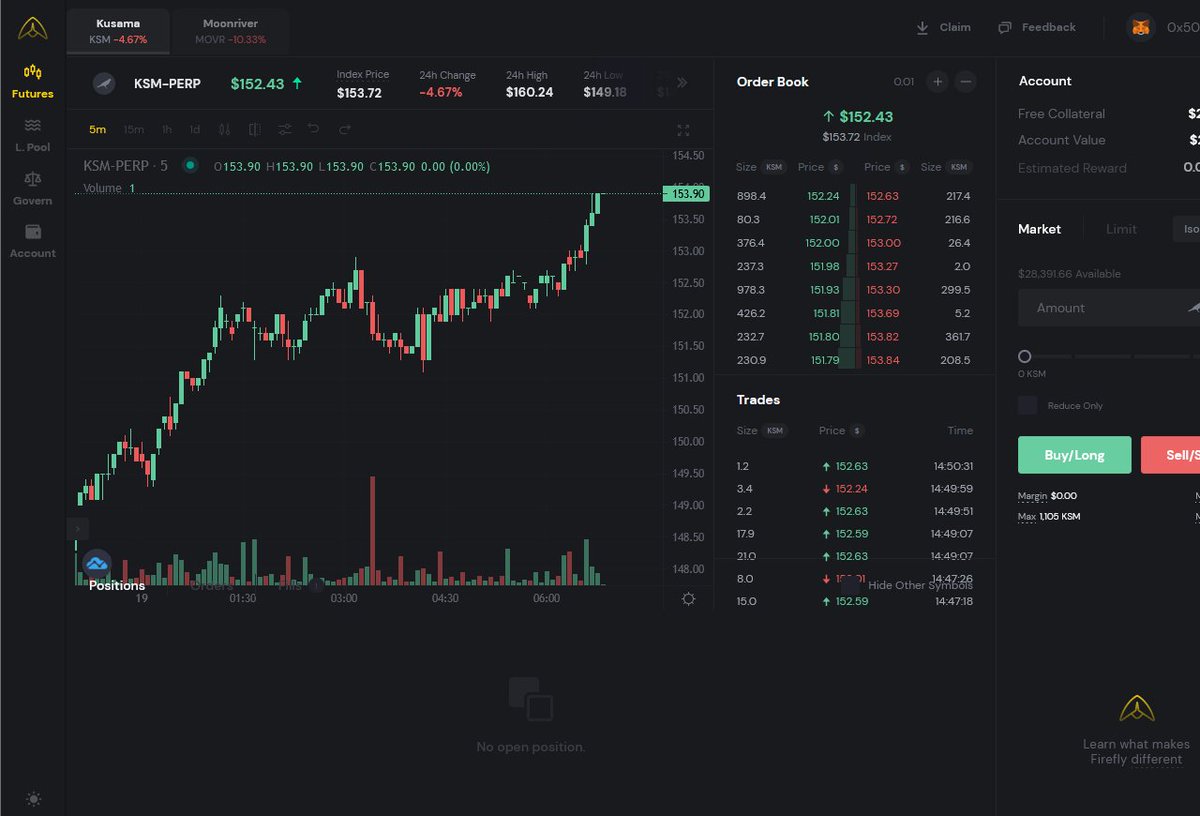
Task: Toggle order book Size unit KSM badge on bid side
Action: [775, 167]
